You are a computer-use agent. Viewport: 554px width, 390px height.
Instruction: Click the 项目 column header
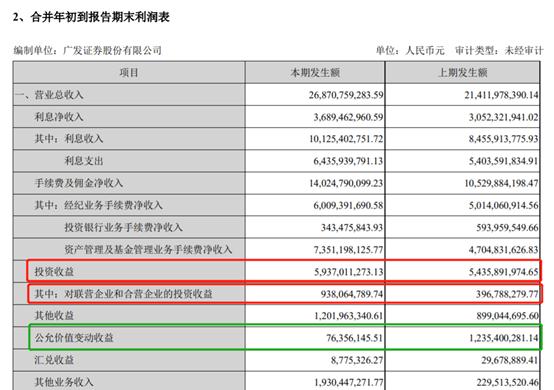[129, 73]
